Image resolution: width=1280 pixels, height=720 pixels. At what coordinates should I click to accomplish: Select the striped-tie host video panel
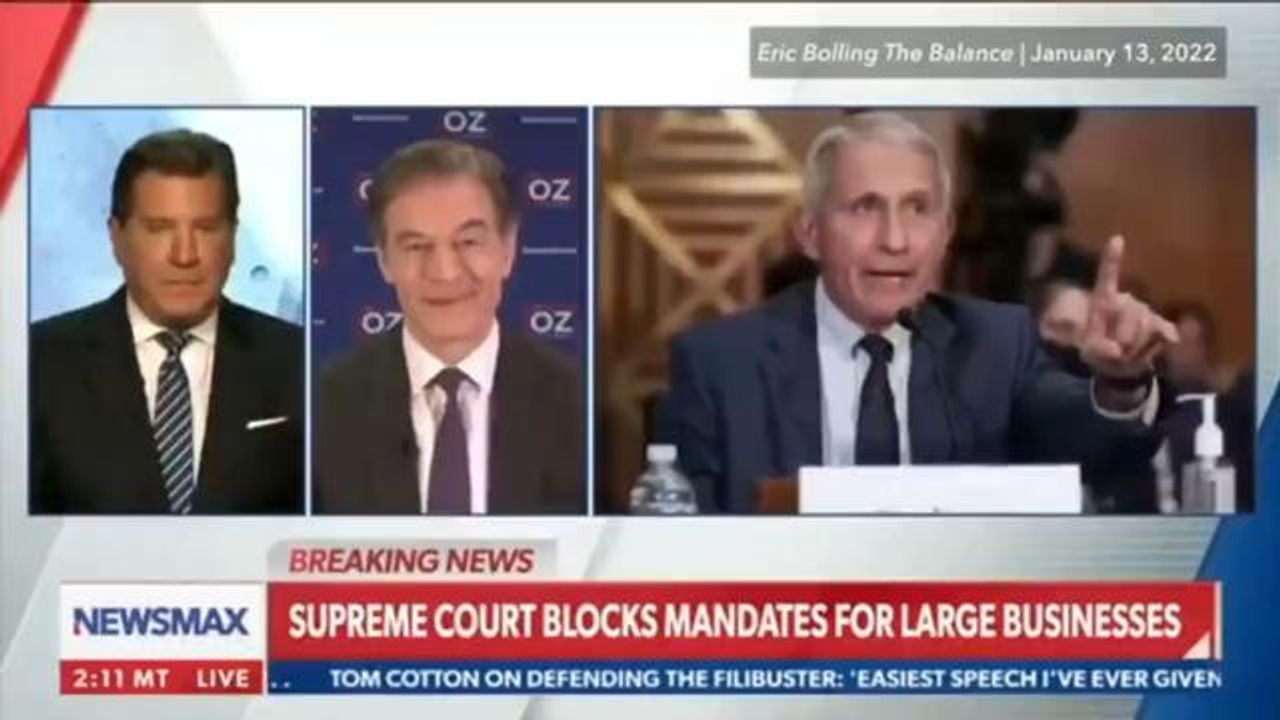[167, 310]
